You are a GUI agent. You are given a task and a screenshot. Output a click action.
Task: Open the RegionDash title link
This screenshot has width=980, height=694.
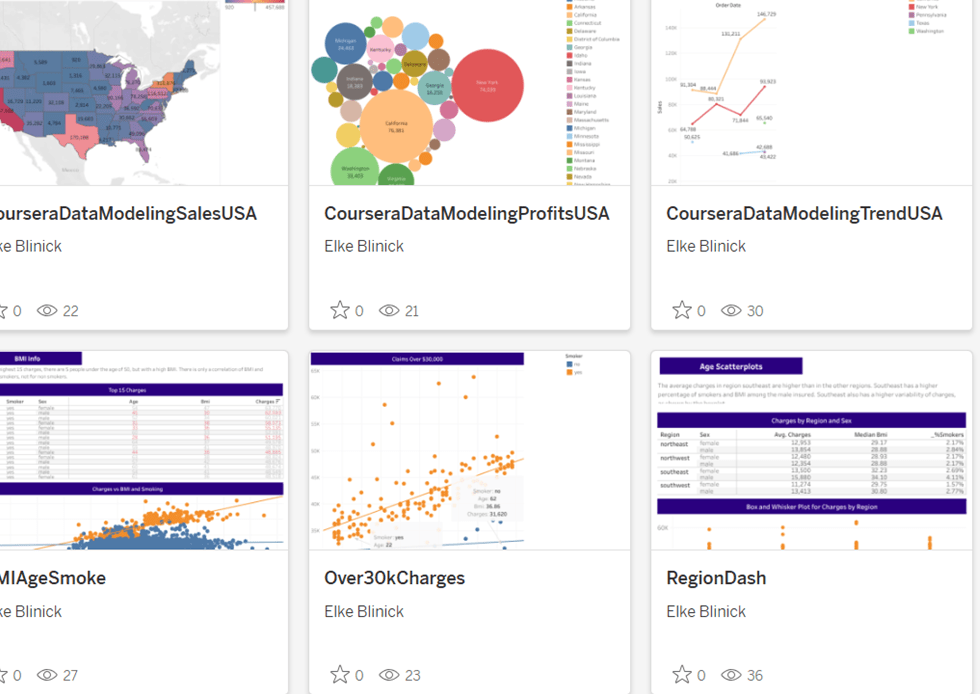[716, 578]
